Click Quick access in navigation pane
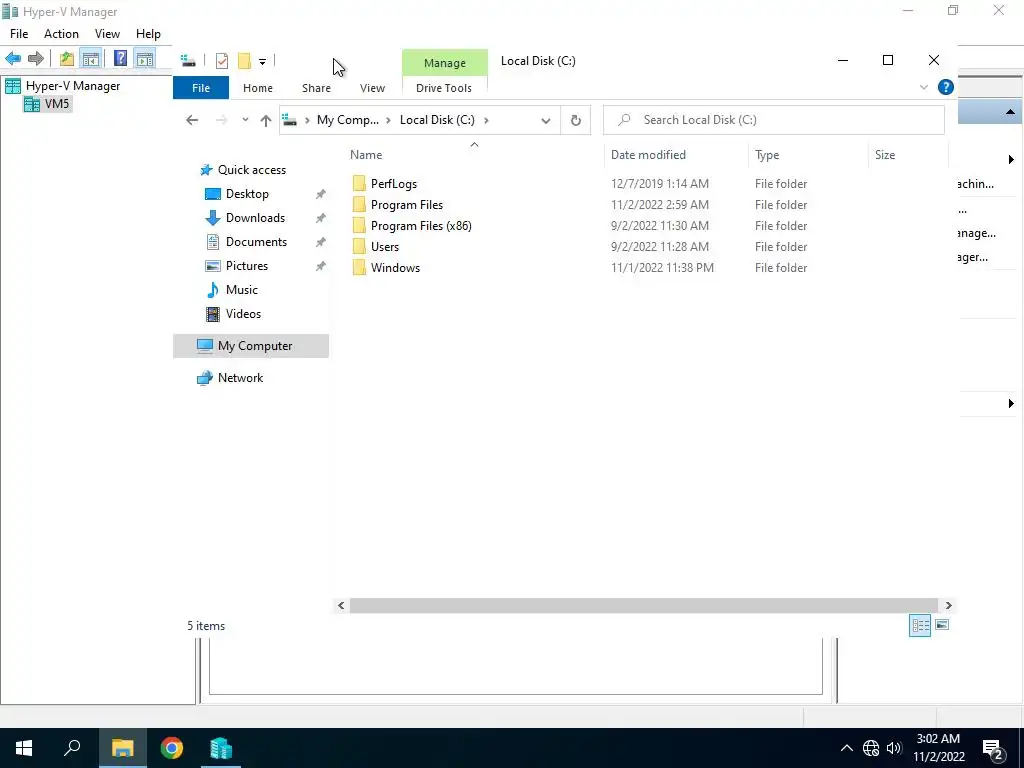This screenshot has height=768, width=1024. click(x=251, y=170)
